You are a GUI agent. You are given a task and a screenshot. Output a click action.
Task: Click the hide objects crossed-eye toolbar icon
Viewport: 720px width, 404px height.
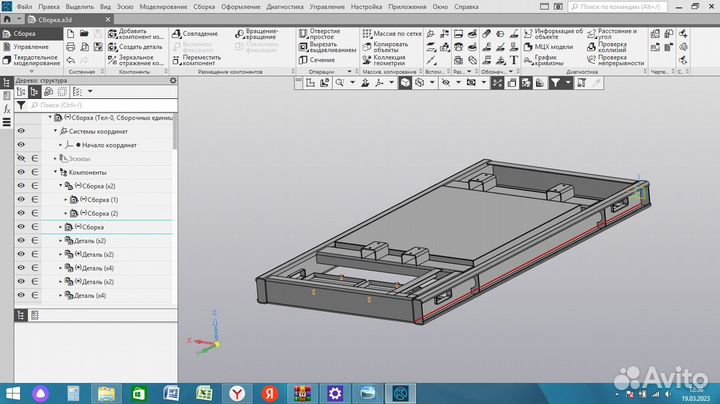445,83
